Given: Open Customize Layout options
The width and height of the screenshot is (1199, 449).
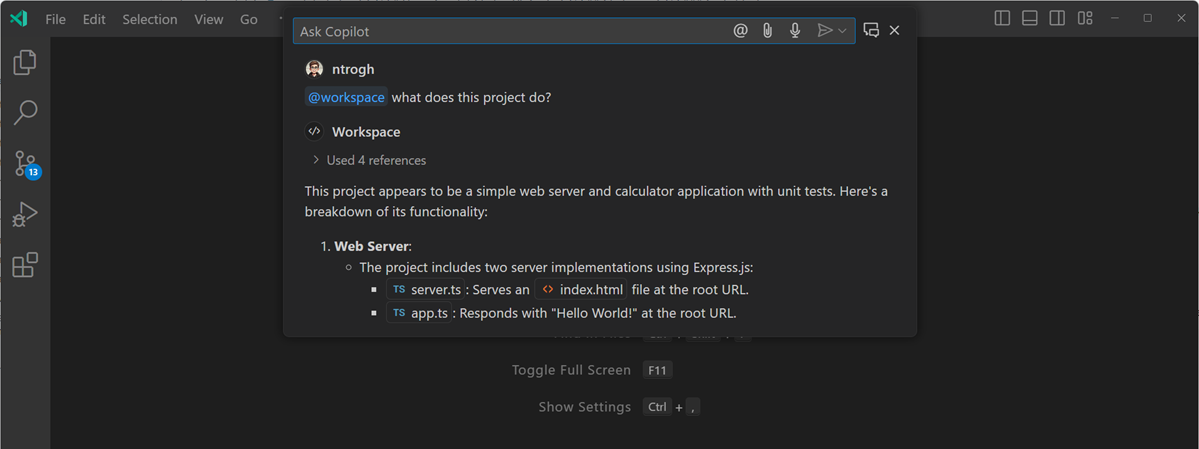Looking at the screenshot, I should [x=1085, y=18].
